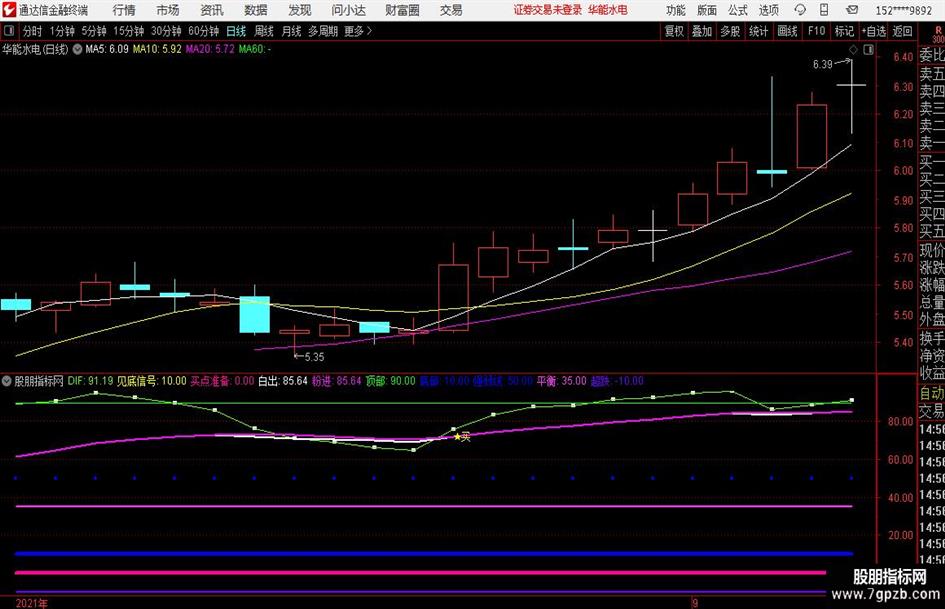
Task: Click the 2021年 date axis label
Action: click(32, 603)
